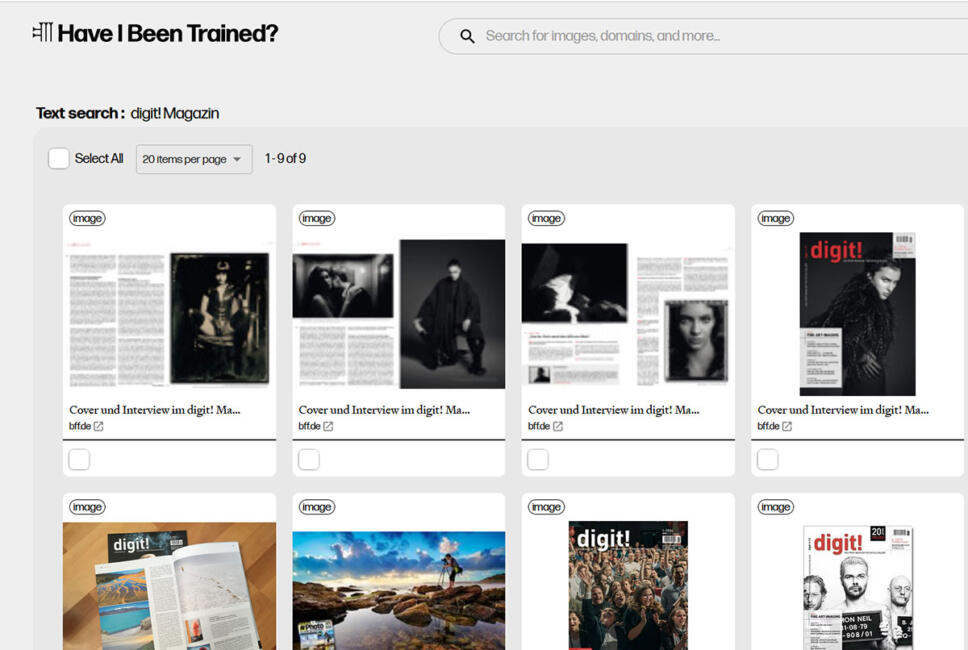
Task: Open external link icon on fur-coat cover card
Action: click(786, 426)
